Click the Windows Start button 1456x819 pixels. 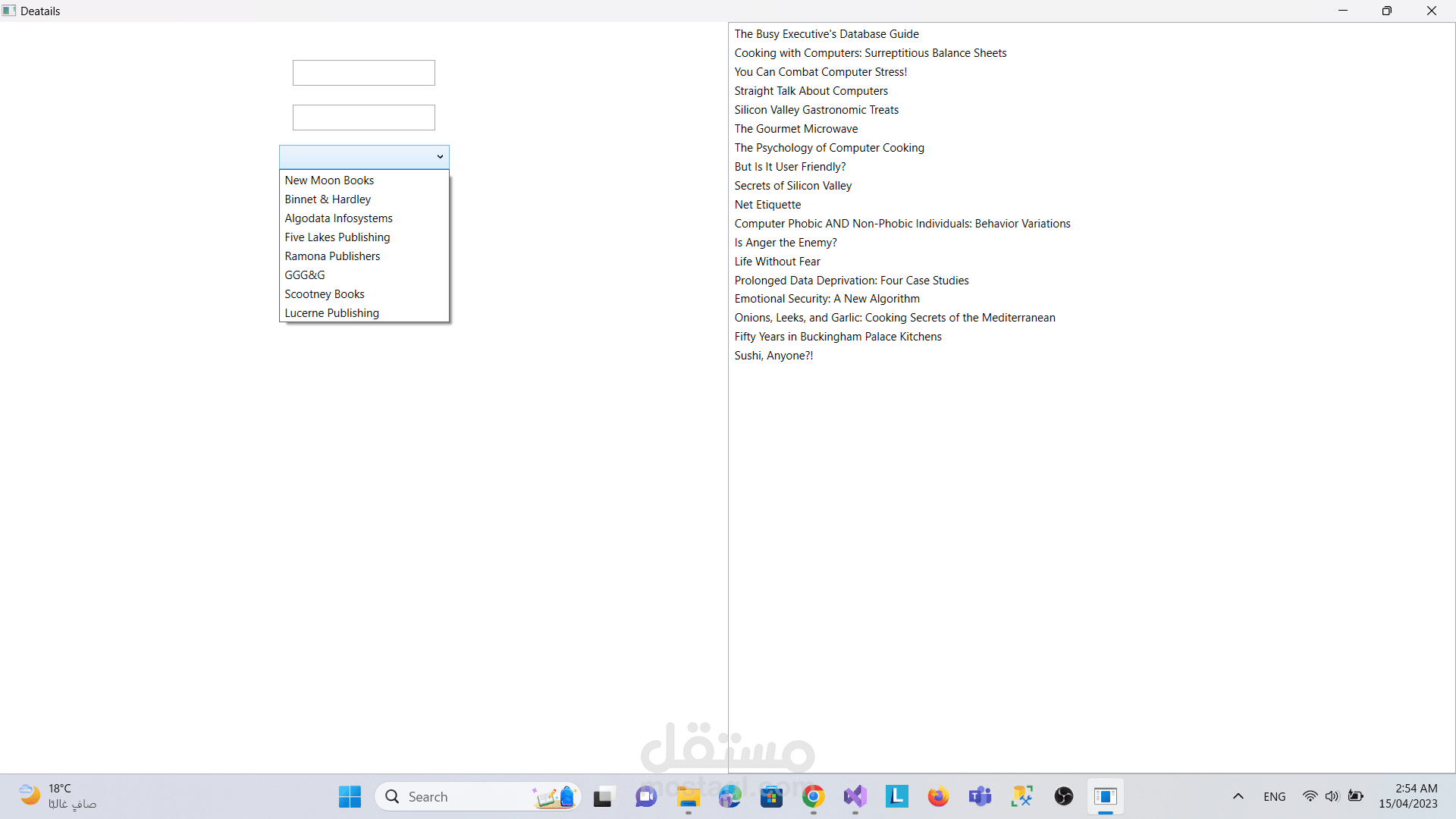[x=350, y=796]
